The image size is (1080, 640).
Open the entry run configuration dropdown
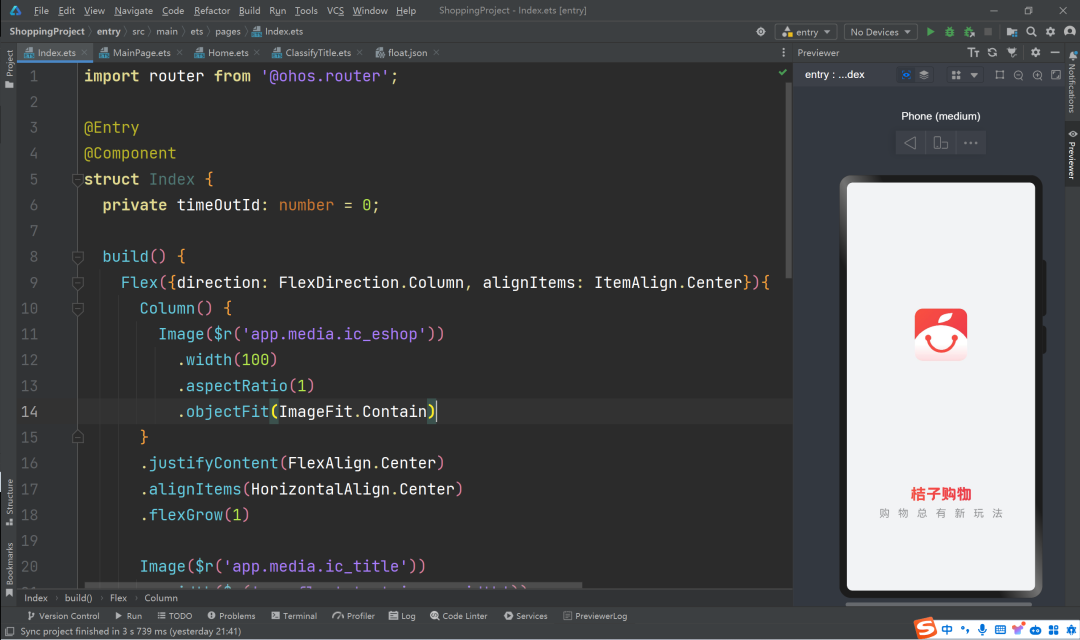(806, 32)
